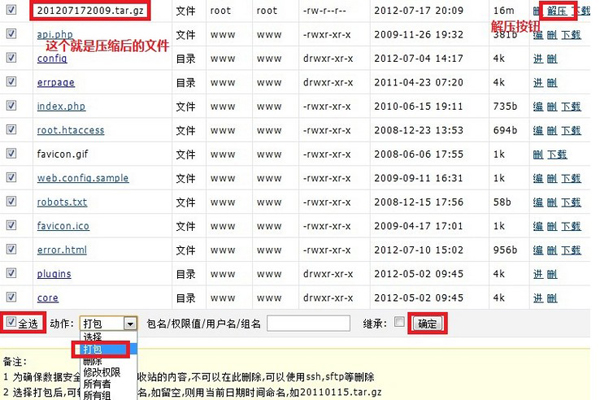Uncheck the checkbox beside favicon.gif

[x=11, y=153]
